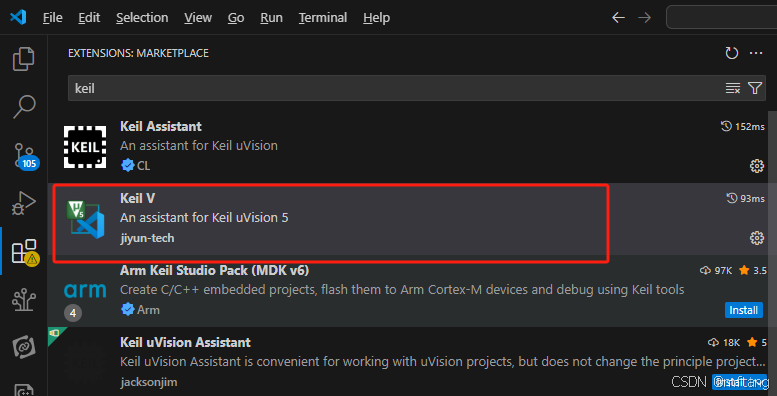This screenshot has width=777, height=396.
Task: Open the Run and Debug view
Action: click(x=23, y=202)
